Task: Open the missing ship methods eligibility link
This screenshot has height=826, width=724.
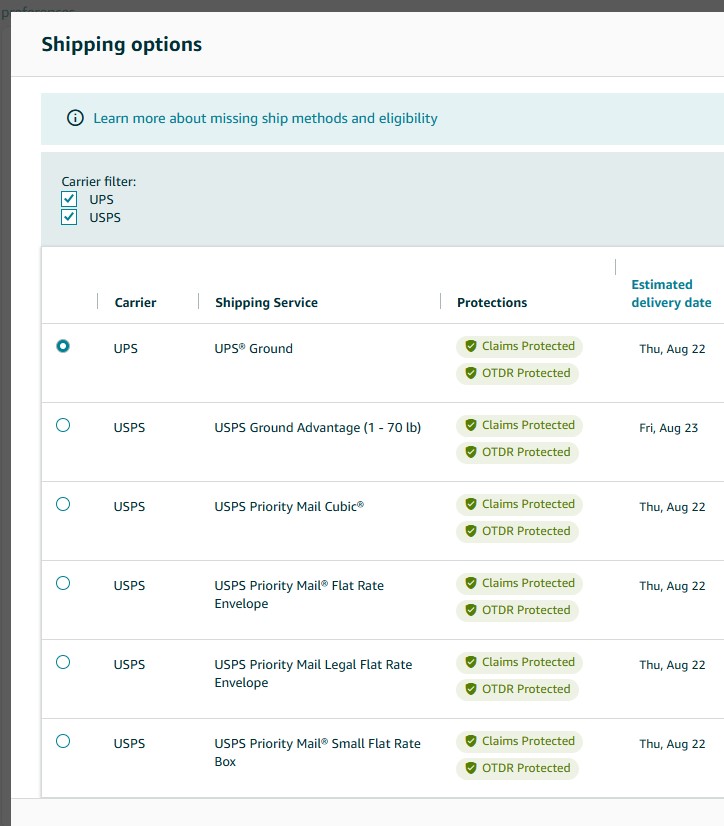Action: pos(266,119)
